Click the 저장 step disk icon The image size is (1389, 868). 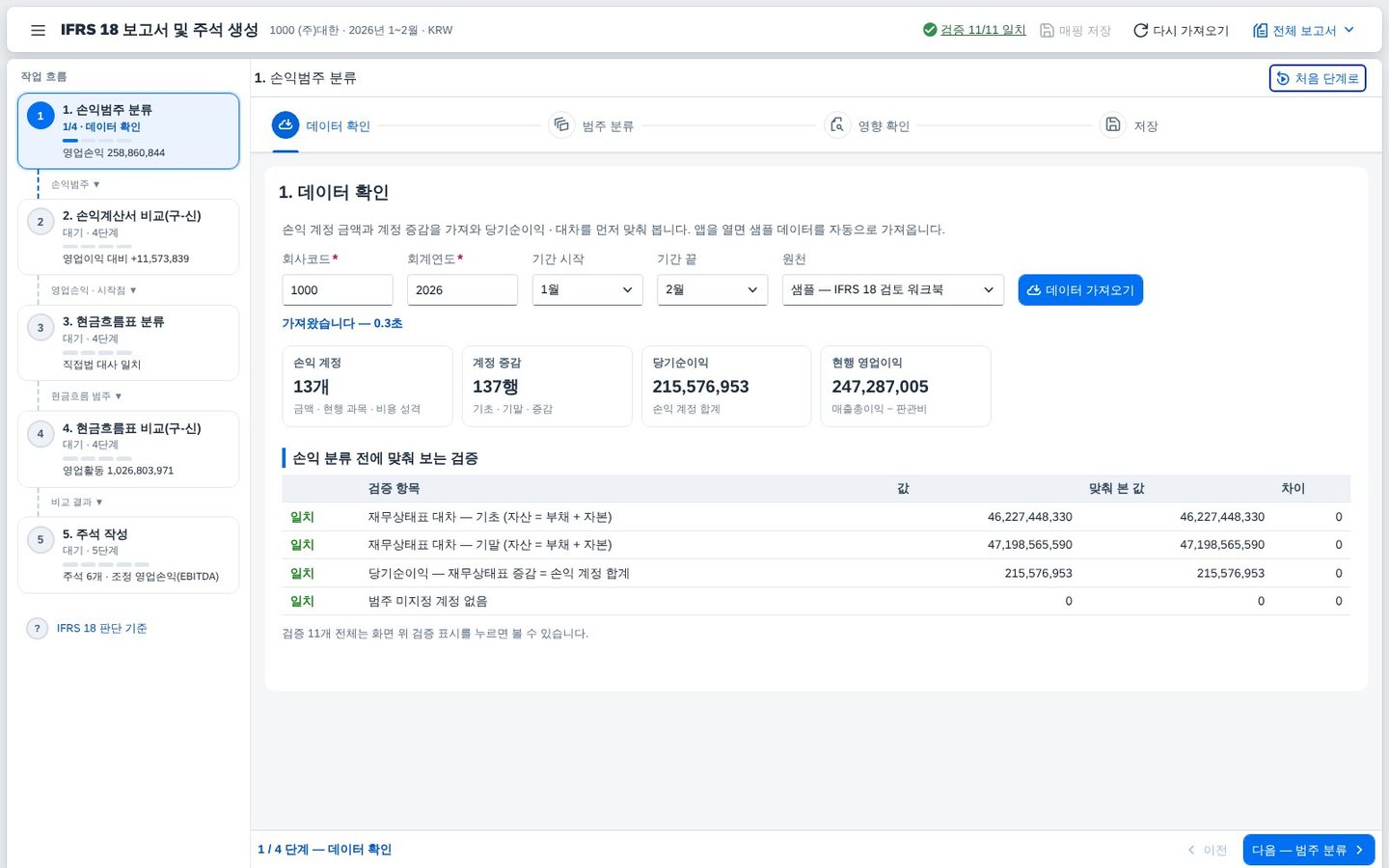click(x=1113, y=124)
